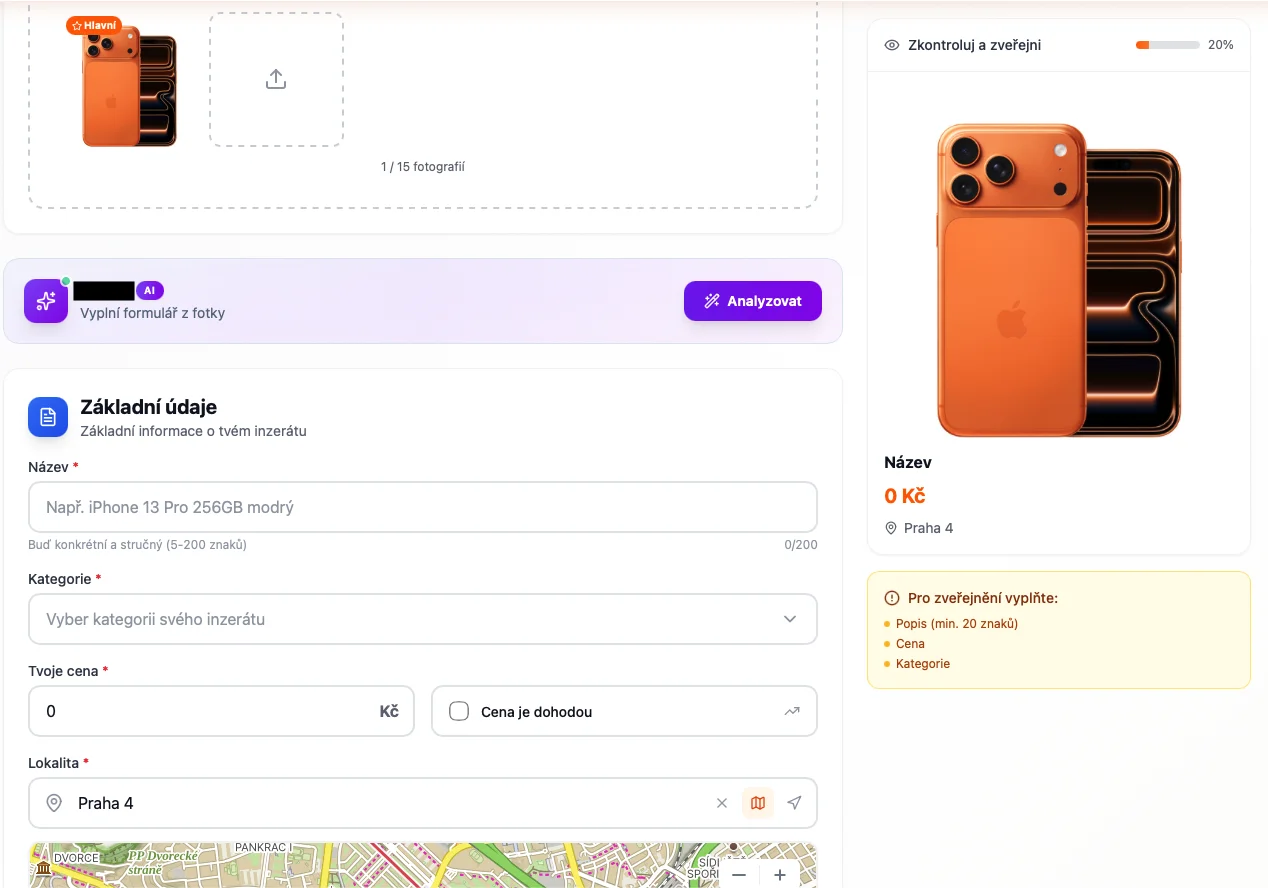Screen dimensions: 1268x888
Task: Click the warning circle icon above Pro zveřejnění vyplňte
Action: (x=890, y=598)
